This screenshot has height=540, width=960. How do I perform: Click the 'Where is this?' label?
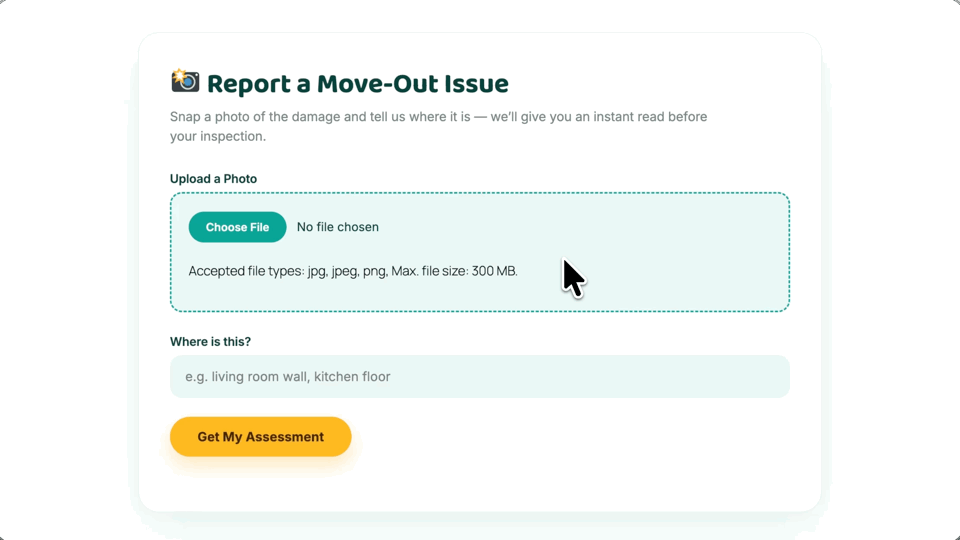pyautogui.click(x=210, y=342)
